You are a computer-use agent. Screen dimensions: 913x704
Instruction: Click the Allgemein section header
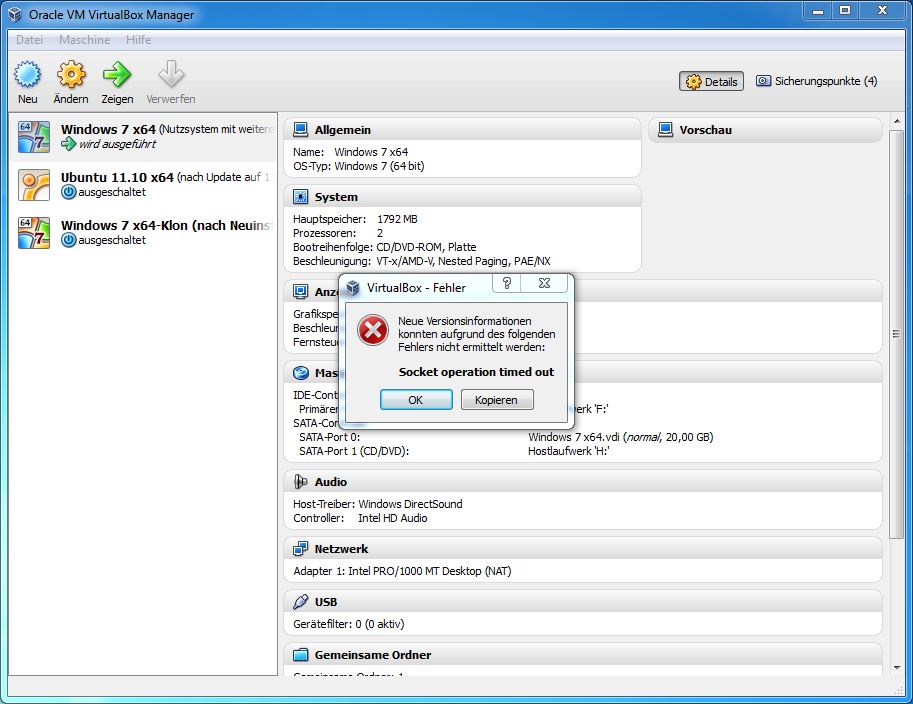tap(462, 129)
